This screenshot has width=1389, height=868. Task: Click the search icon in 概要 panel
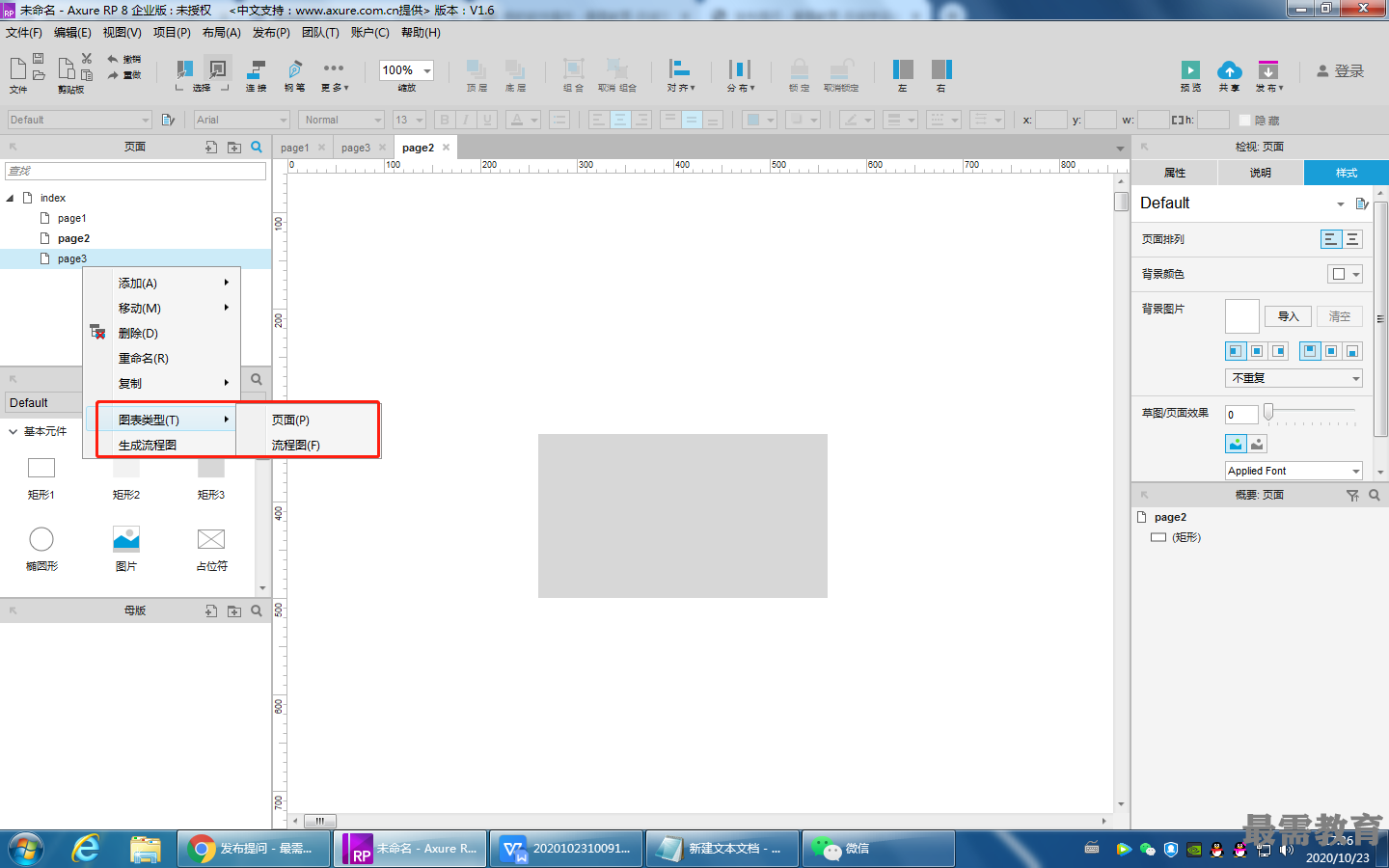pos(1375,495)
